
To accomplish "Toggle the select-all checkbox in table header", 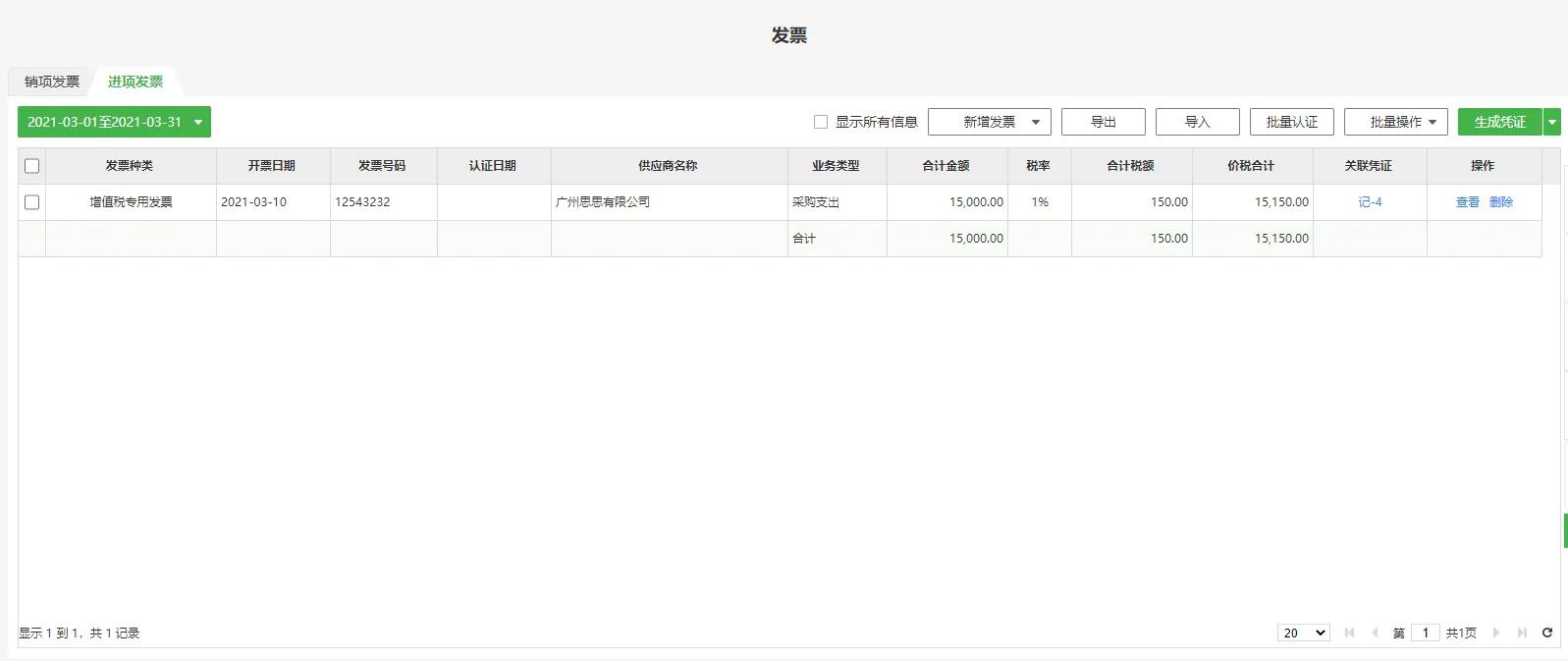I will click(x=31, y=166).
